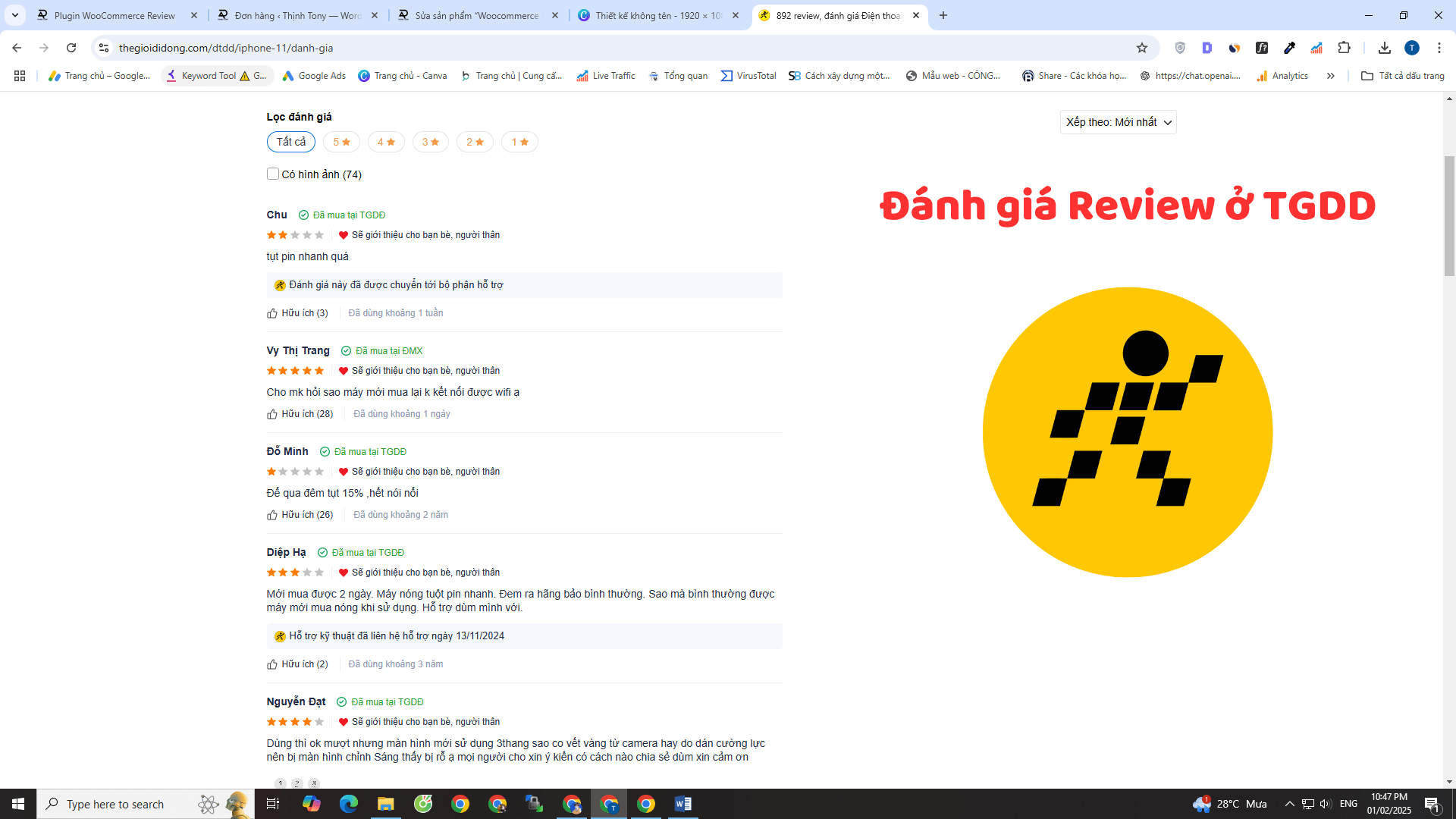Screen dimensions: 1456x819
Task: Open the Downloads icon in the toolbar
Action: (x=1385, y=48)
